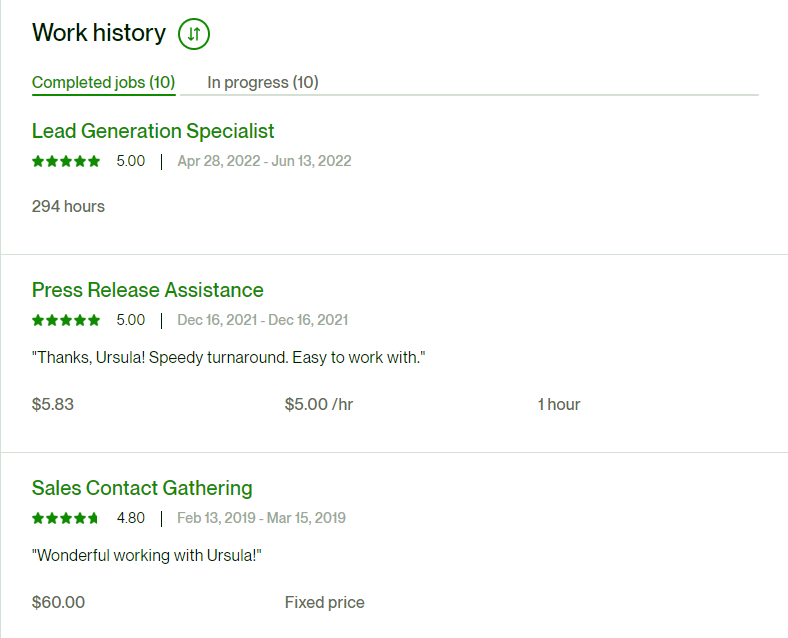
Task: Click the star rating under Press Release Assistance
Action: click(66, 320)
